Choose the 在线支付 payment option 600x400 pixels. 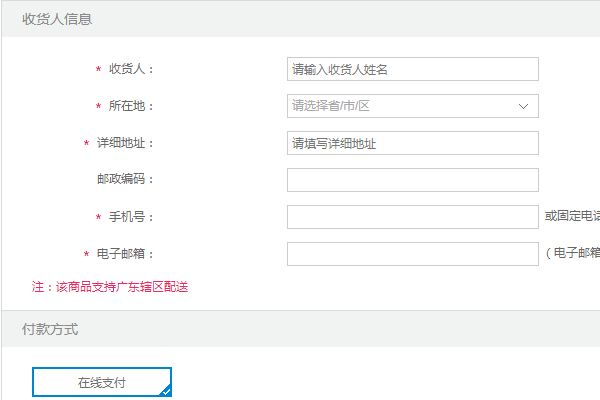[x=102, y=382]
